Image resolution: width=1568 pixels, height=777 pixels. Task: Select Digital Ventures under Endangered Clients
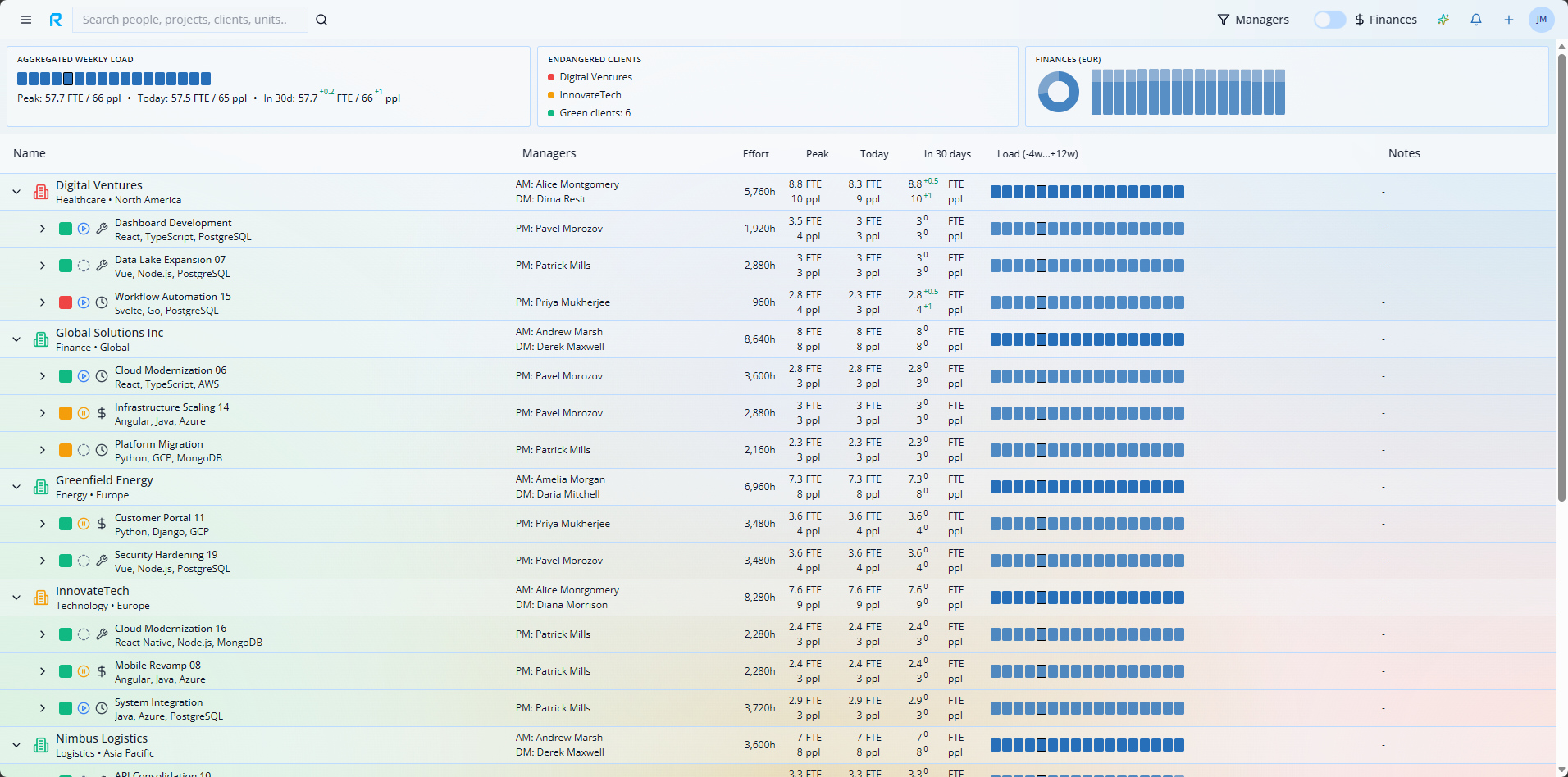click(x=595, y=76)
